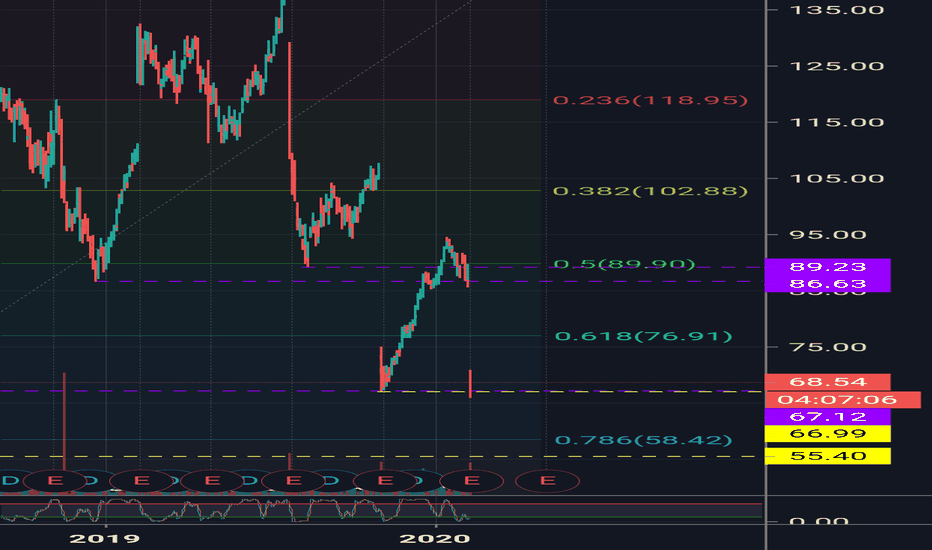This screenshot has width=932, height=550.
Task: Click the purple 86.63 price label
Action: tap(827, 284)
